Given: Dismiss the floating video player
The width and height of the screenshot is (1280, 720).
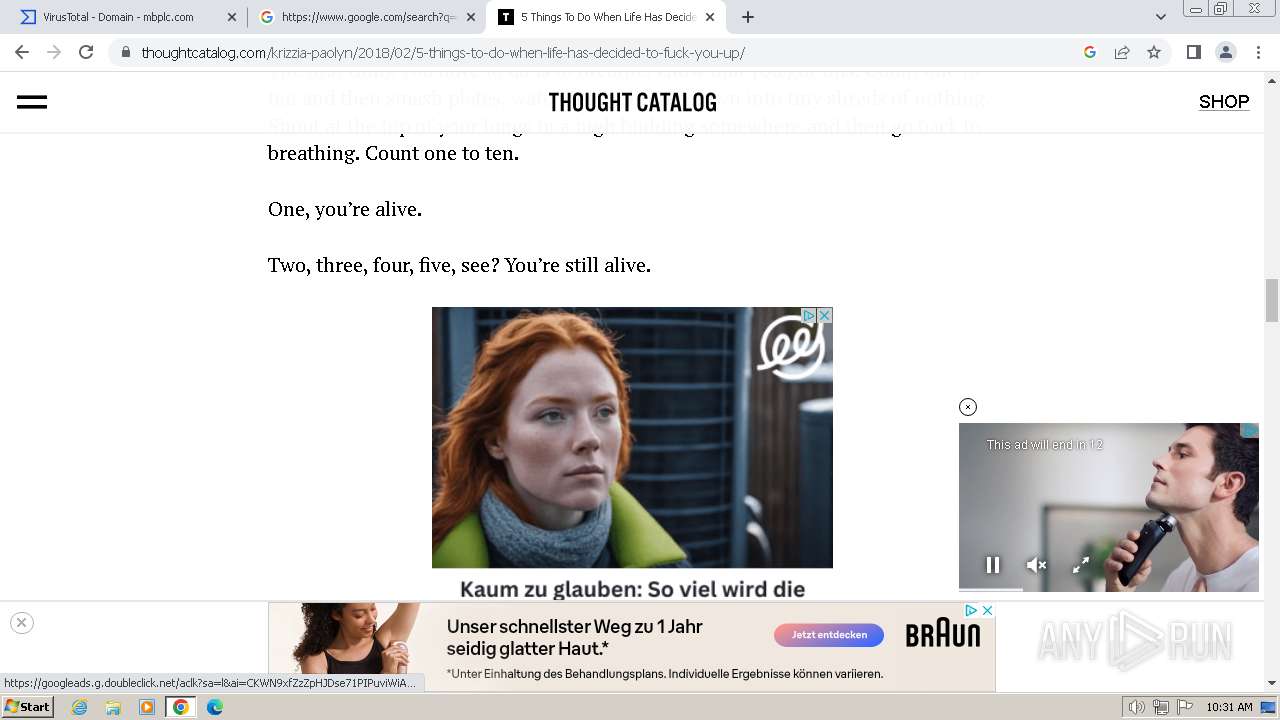Looking at the screenshot, I should (967, 407).
